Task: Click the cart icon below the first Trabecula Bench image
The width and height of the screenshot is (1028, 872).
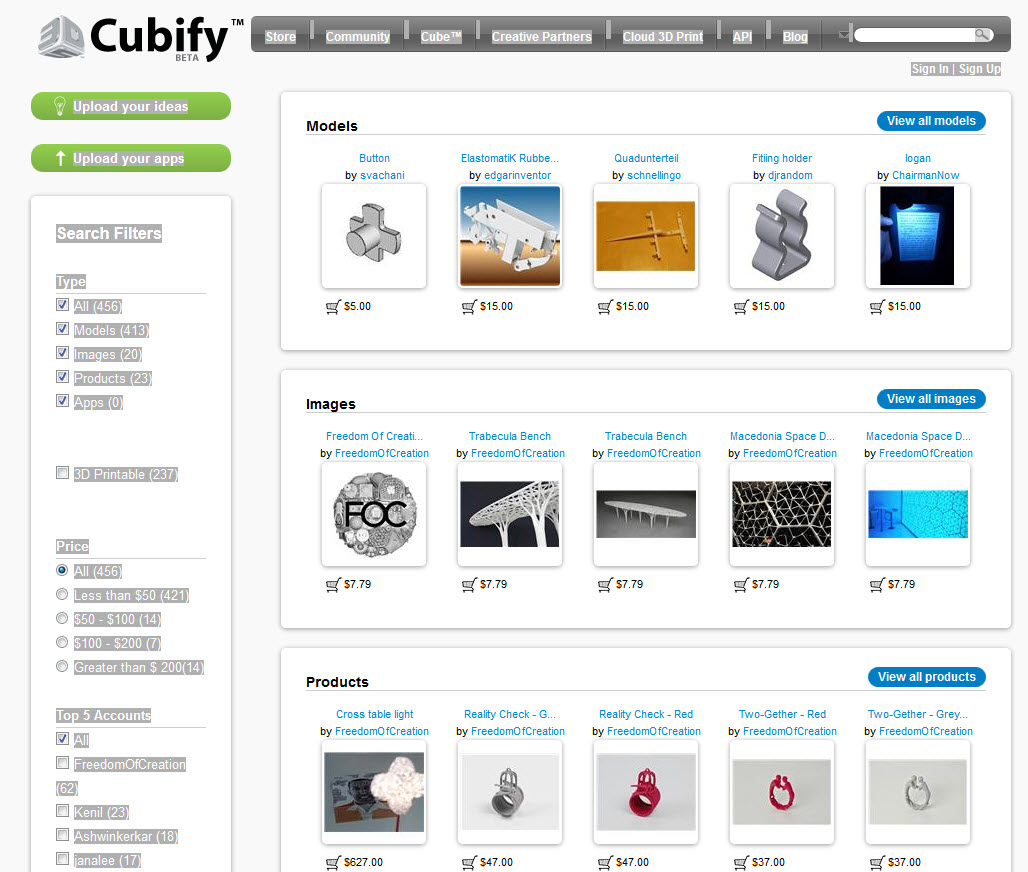Action: coord(468,585)
